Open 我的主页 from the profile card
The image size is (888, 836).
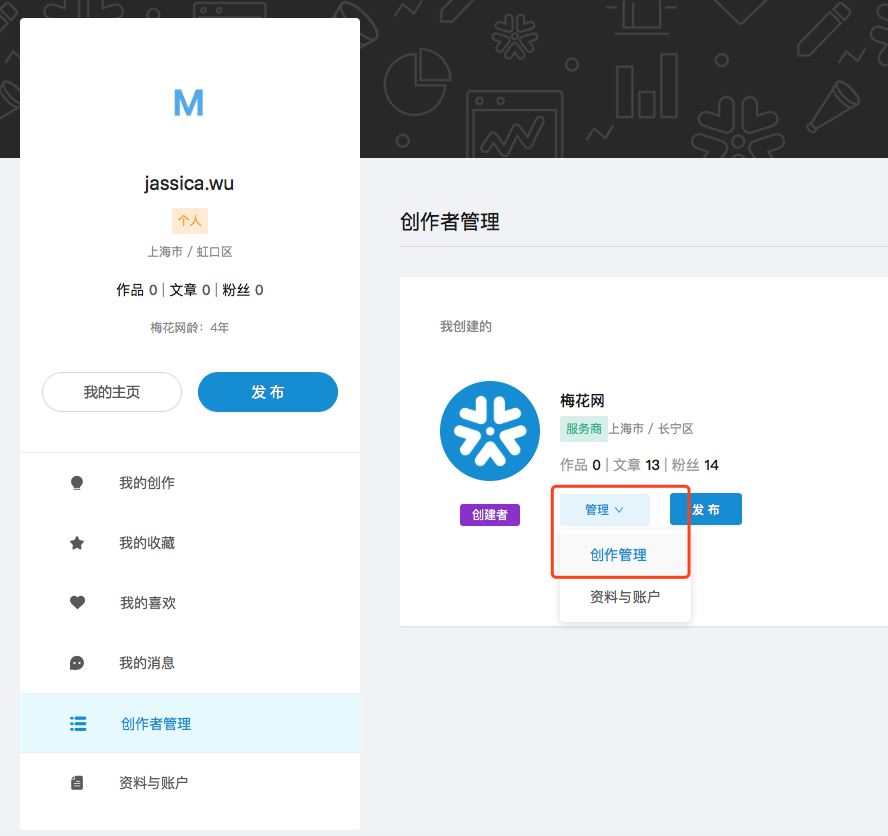tap(112, 392)
